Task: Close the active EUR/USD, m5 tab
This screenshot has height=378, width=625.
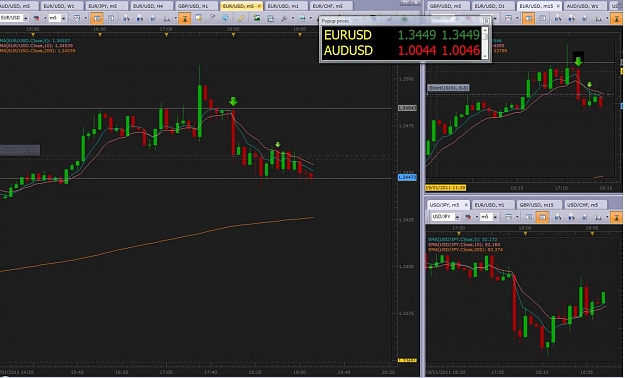Action: (x=259, y=6)
